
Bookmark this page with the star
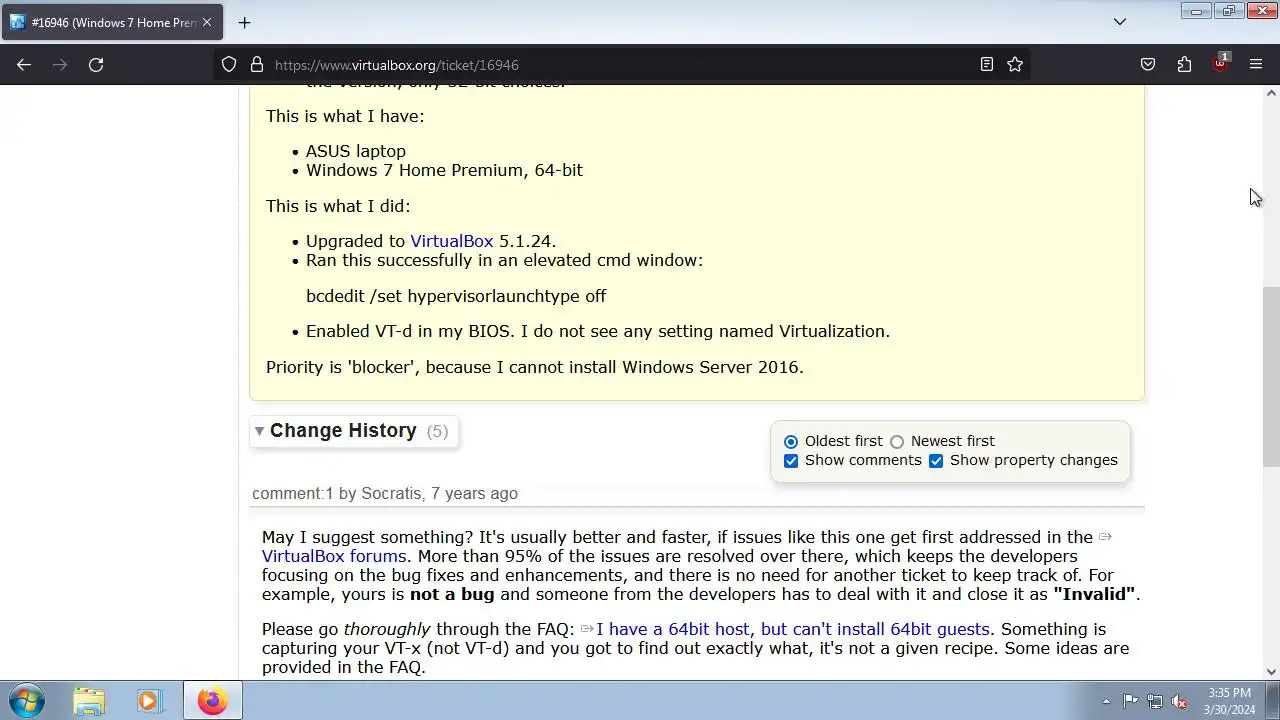(x=1015, y=65)
